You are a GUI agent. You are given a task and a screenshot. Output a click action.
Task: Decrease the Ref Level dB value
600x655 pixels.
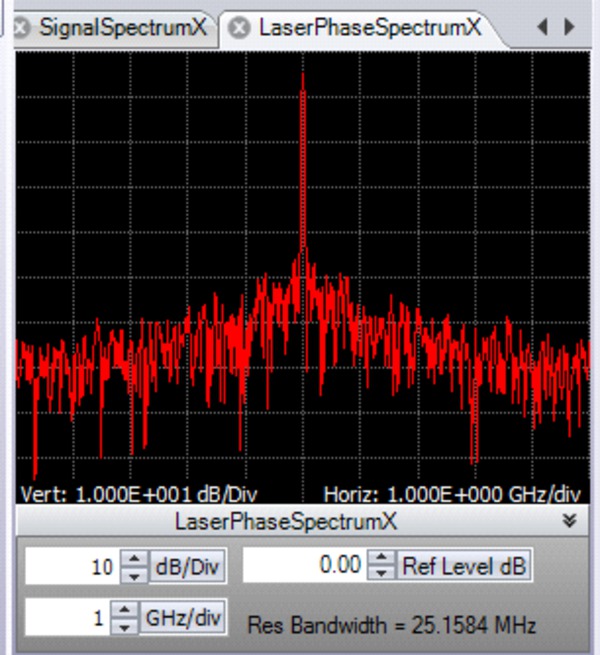tap(381, 574)
